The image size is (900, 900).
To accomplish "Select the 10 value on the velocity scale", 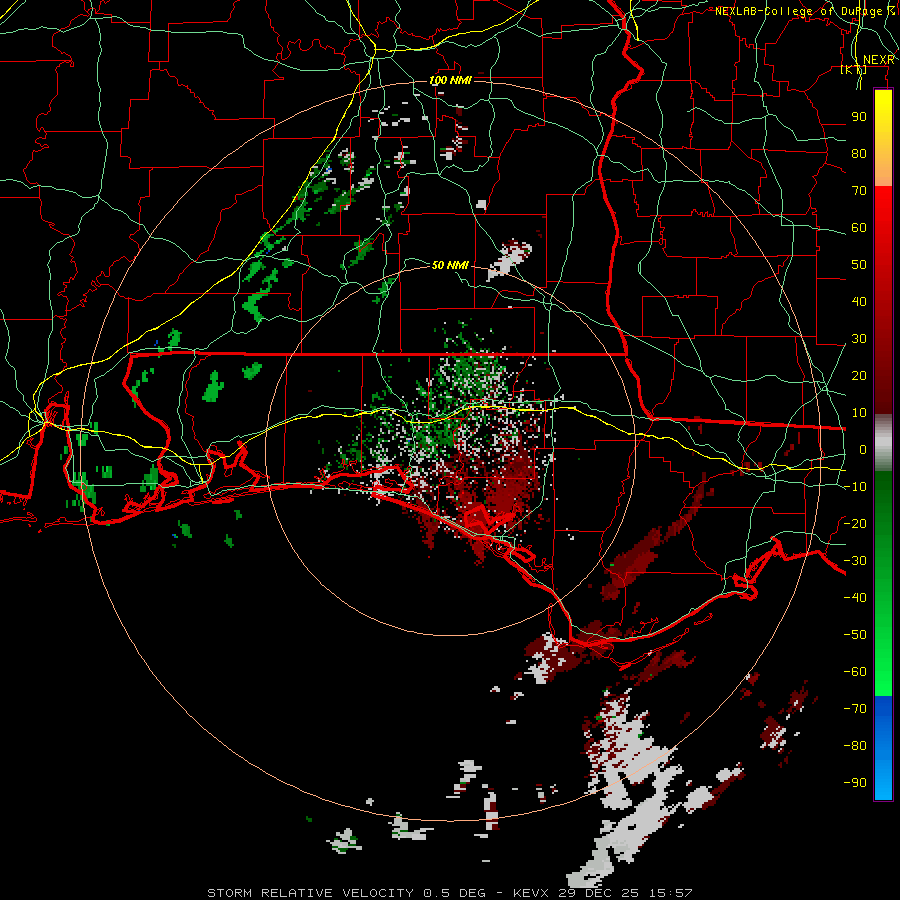I will point(859,413).
